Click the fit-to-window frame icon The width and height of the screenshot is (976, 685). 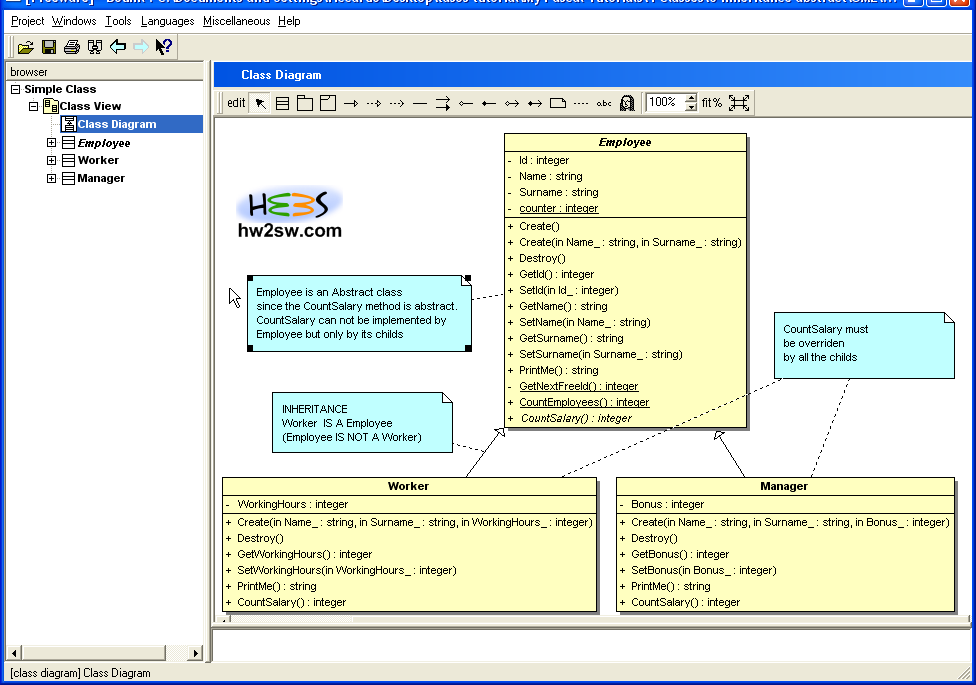(x=739, y=103)
